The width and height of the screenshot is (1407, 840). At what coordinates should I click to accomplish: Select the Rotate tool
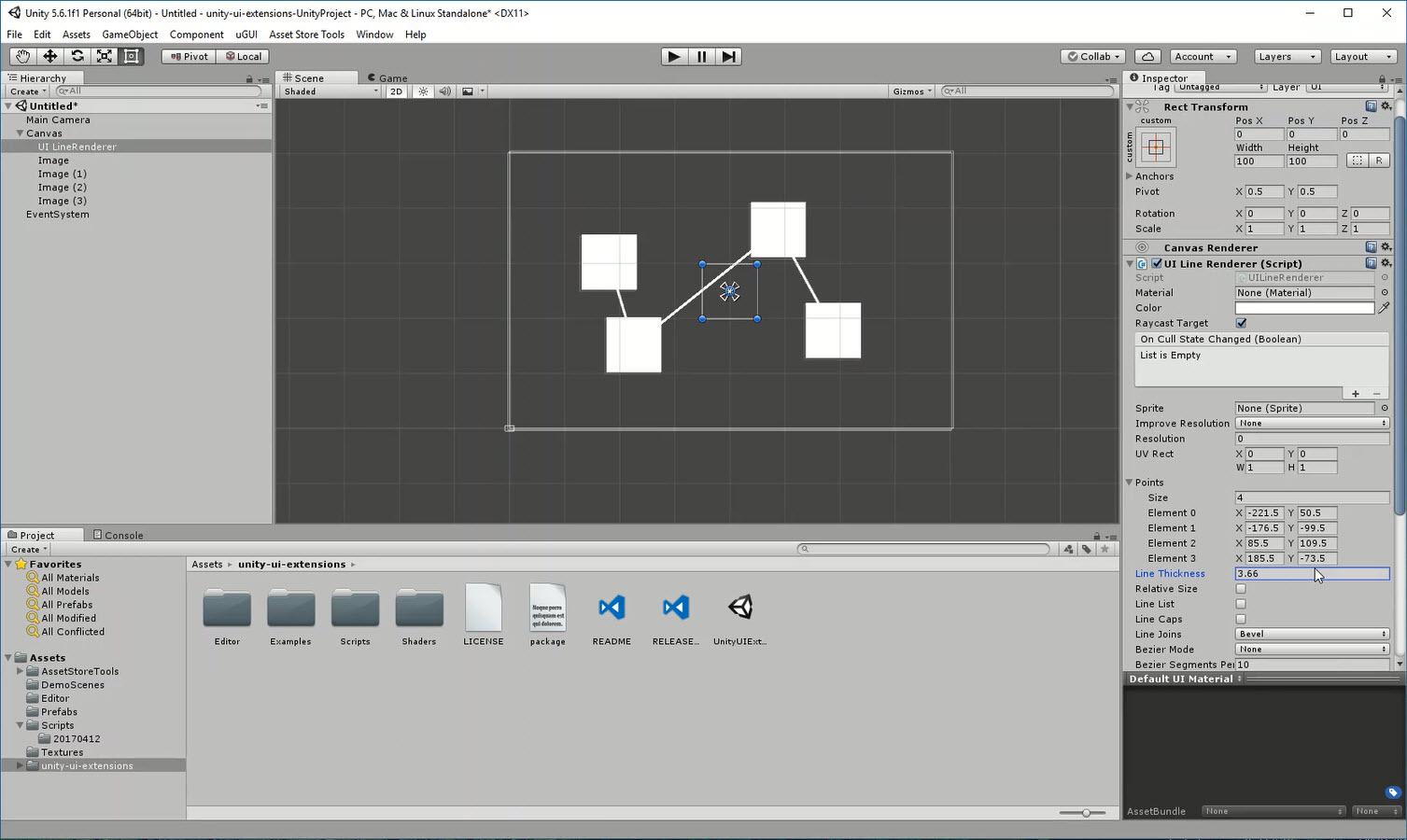(x=77, y=57)
